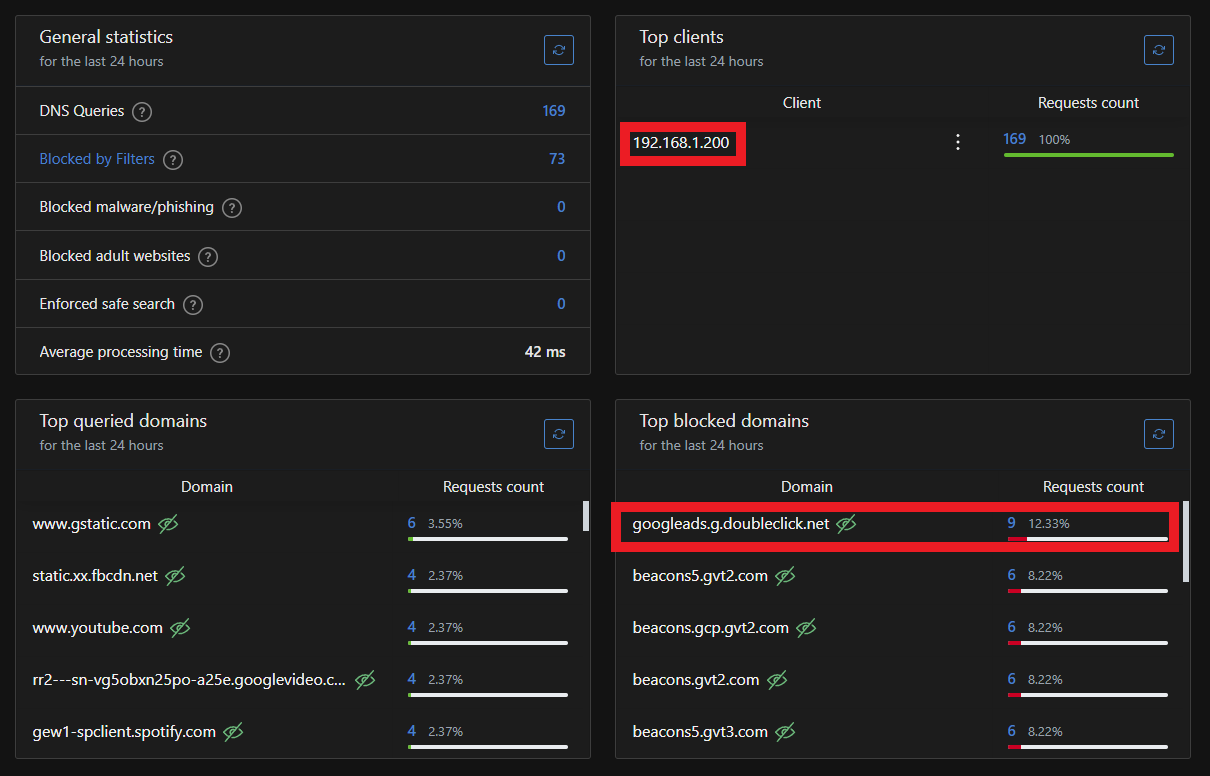Image resolution: width=1210 pixels, height=776 pixels.
Task: Open the Average processing time help tooltip
Action: (219, 352)
